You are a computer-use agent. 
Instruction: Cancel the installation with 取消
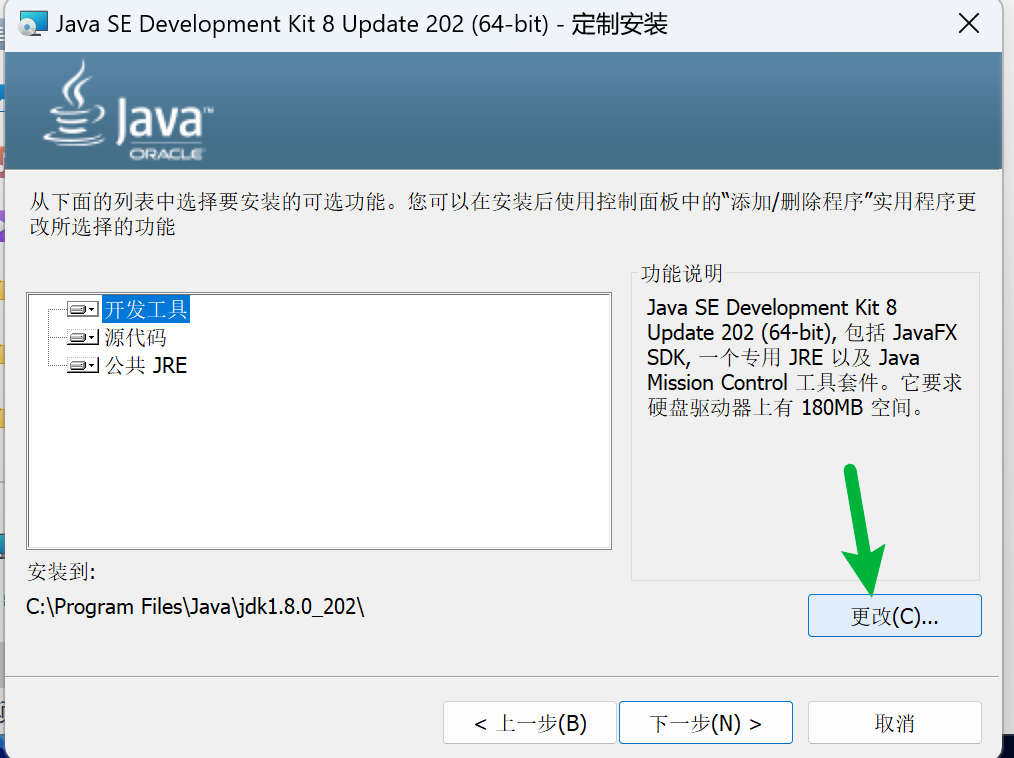(x=894, y=723)
